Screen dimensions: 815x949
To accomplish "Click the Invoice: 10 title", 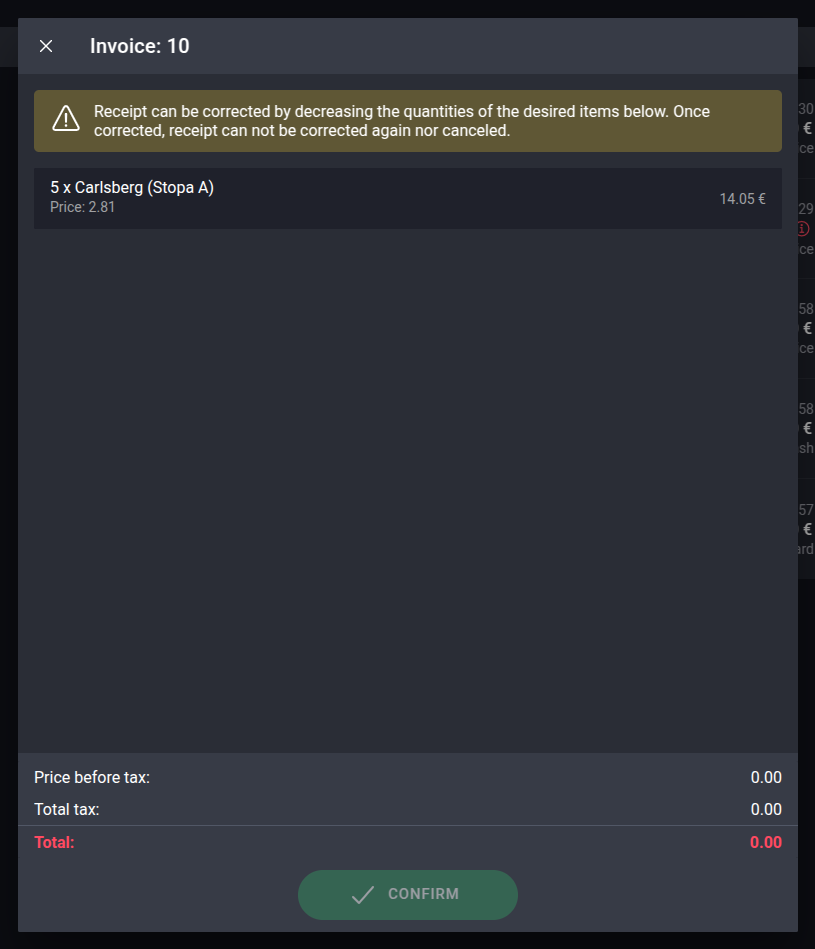I will pyautogui.click(x=140, y=46).
